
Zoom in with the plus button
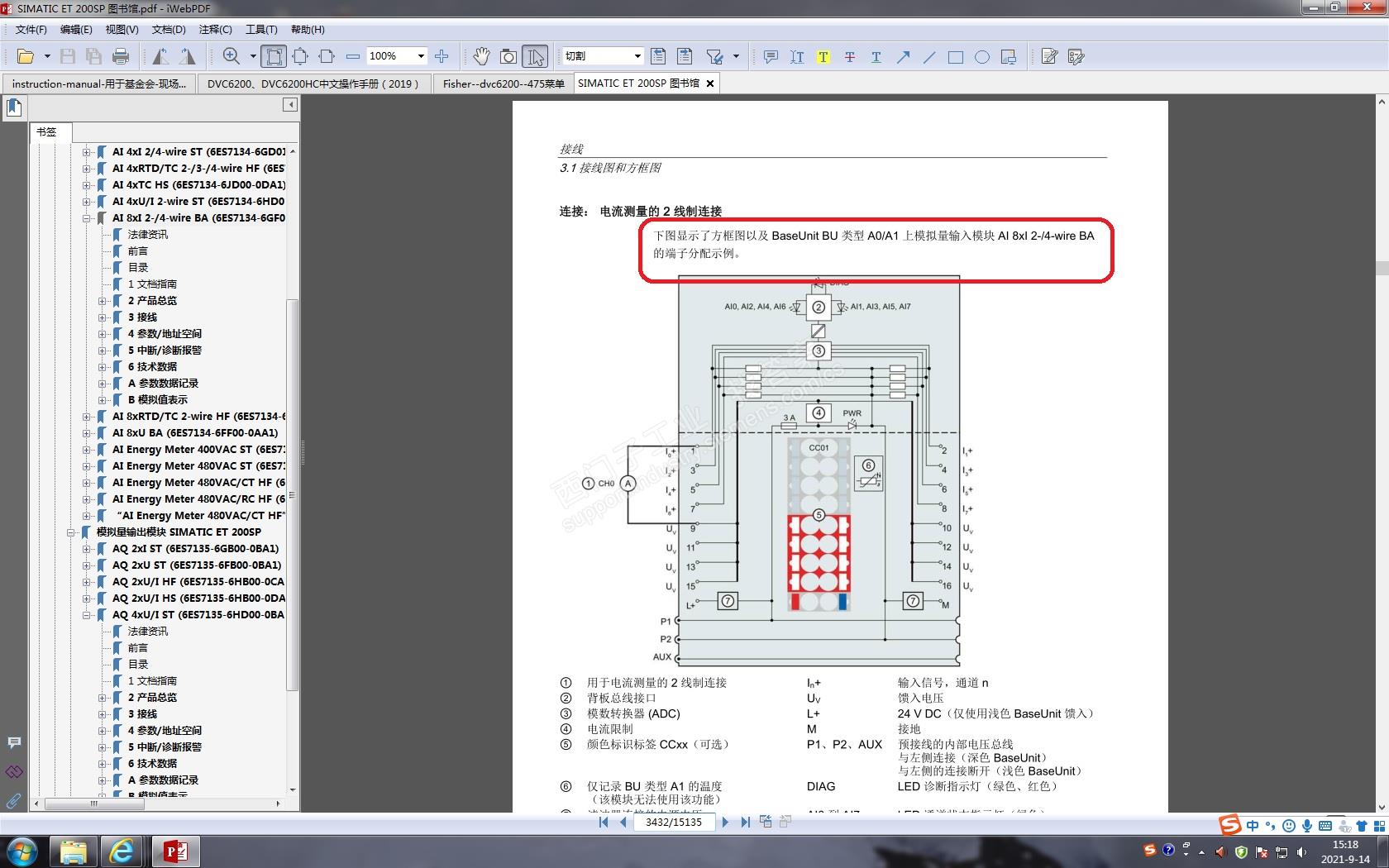(x=442, y=56)
